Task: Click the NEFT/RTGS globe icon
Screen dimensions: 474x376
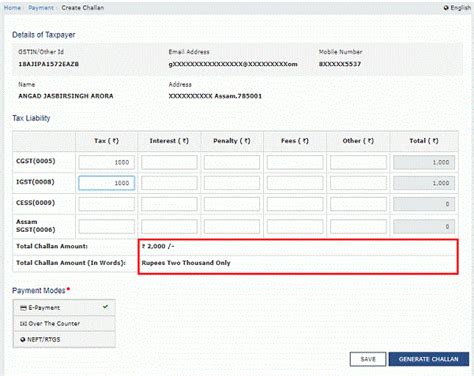Action: pos(23,340)
